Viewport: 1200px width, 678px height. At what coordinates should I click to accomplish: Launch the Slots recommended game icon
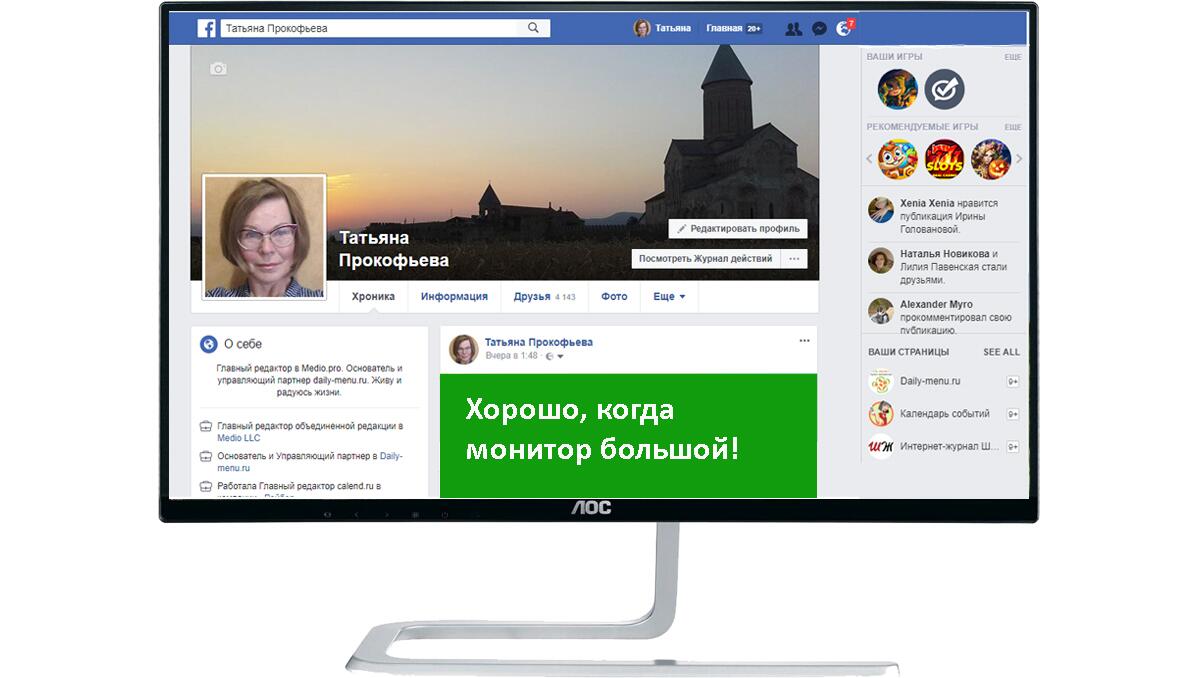click(944, 158)
